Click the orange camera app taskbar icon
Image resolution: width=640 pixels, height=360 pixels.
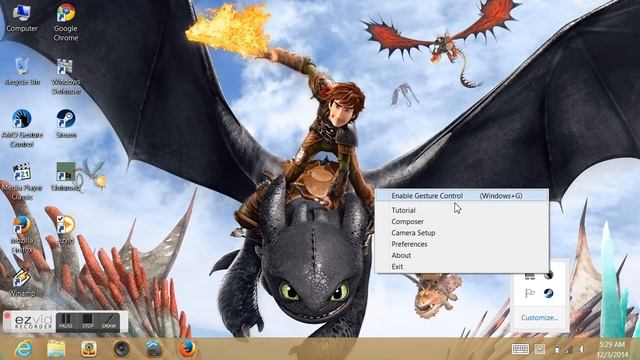point(89,349)
